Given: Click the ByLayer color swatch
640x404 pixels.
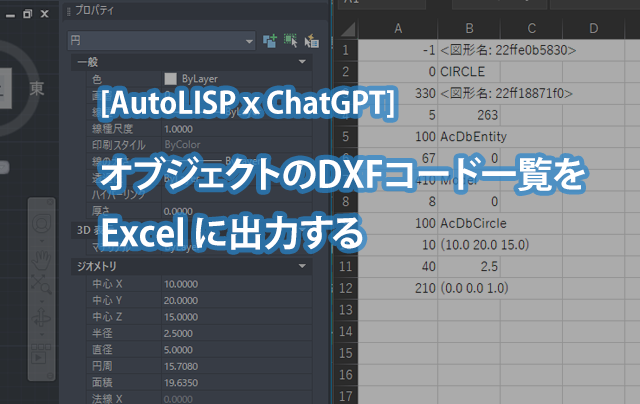Looking at the screenshot, I should coord(170,78).
